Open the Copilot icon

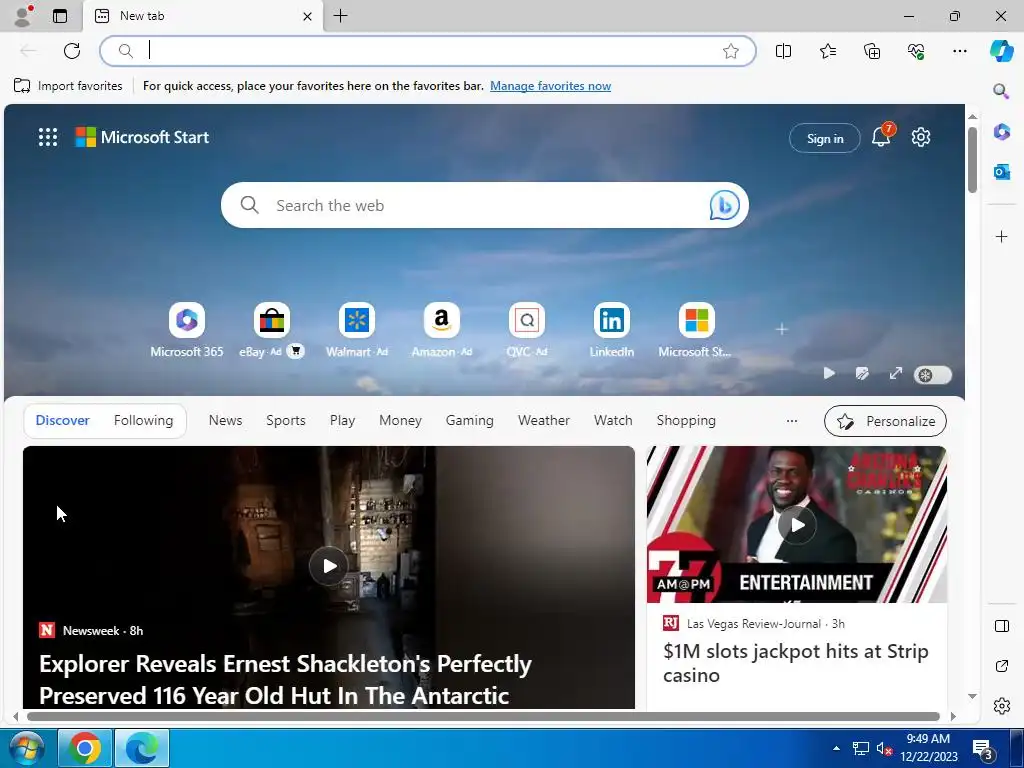tap(1001, 51)
